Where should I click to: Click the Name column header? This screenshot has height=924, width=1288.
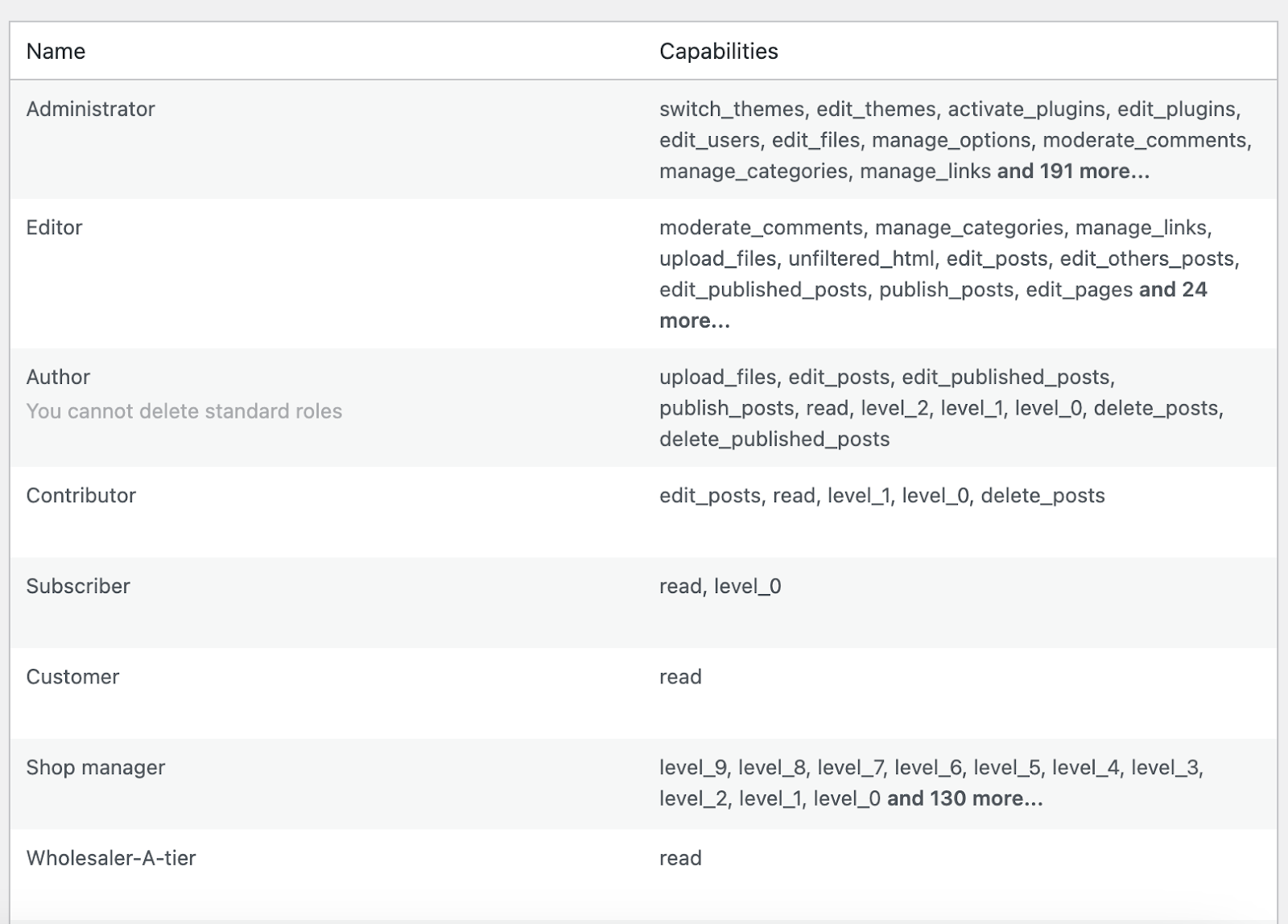[56, 52]
